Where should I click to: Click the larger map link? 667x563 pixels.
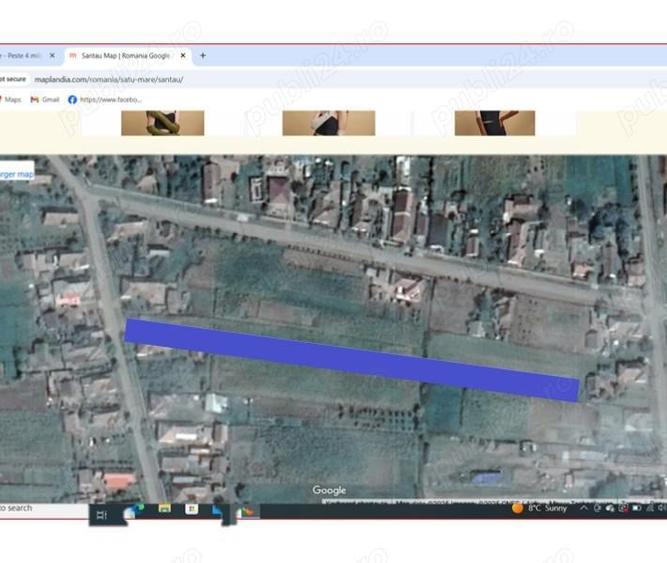coord(16,174)
